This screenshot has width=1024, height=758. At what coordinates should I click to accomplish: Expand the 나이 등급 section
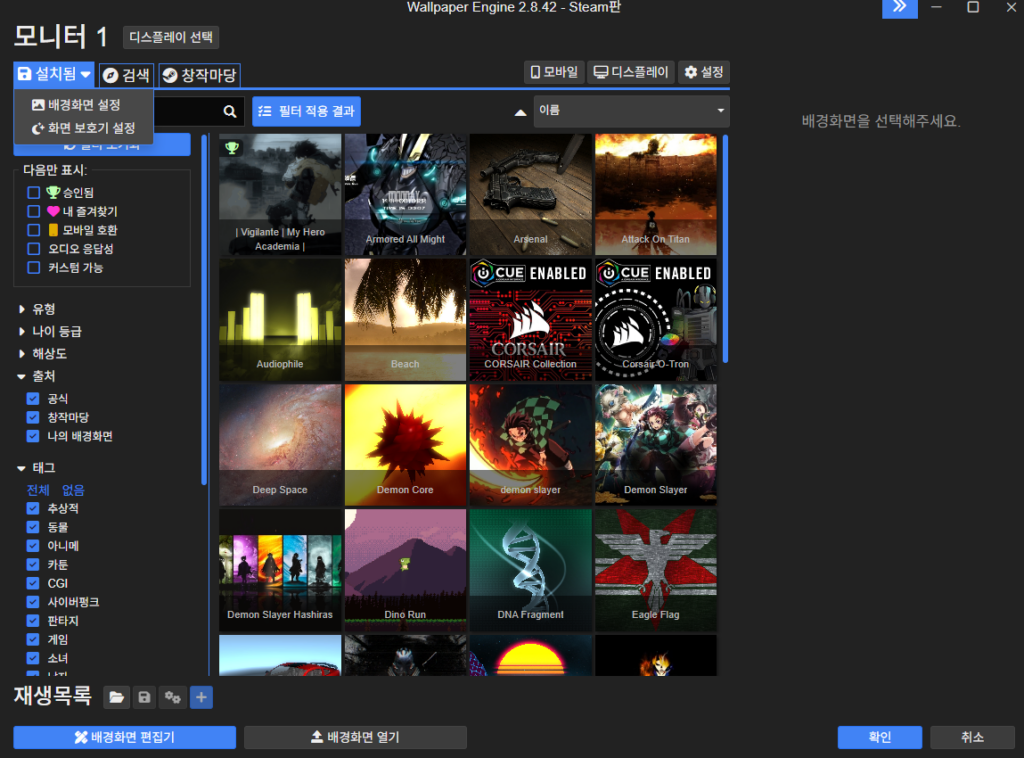coord(50,331)
